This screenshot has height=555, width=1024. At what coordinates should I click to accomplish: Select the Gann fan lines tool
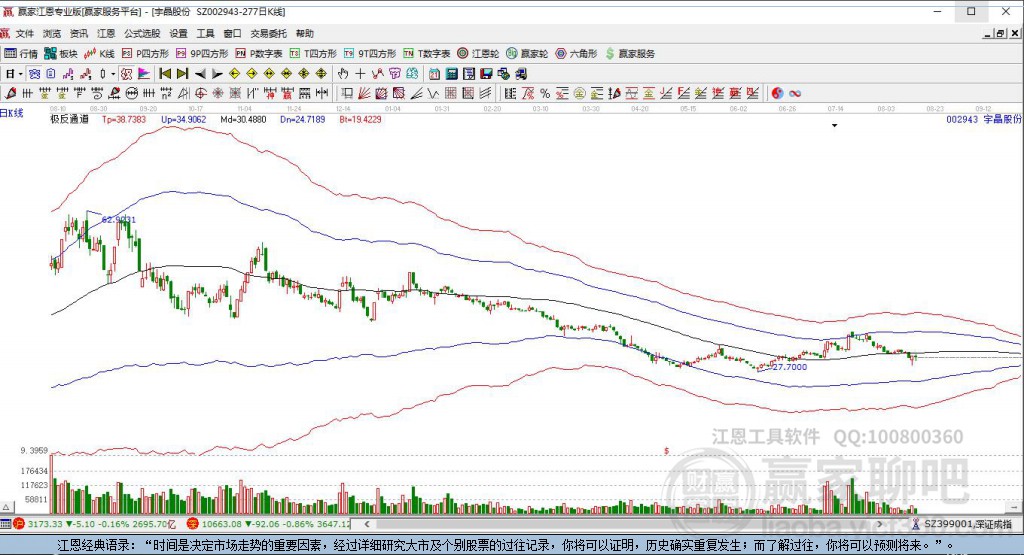point(364,93)
